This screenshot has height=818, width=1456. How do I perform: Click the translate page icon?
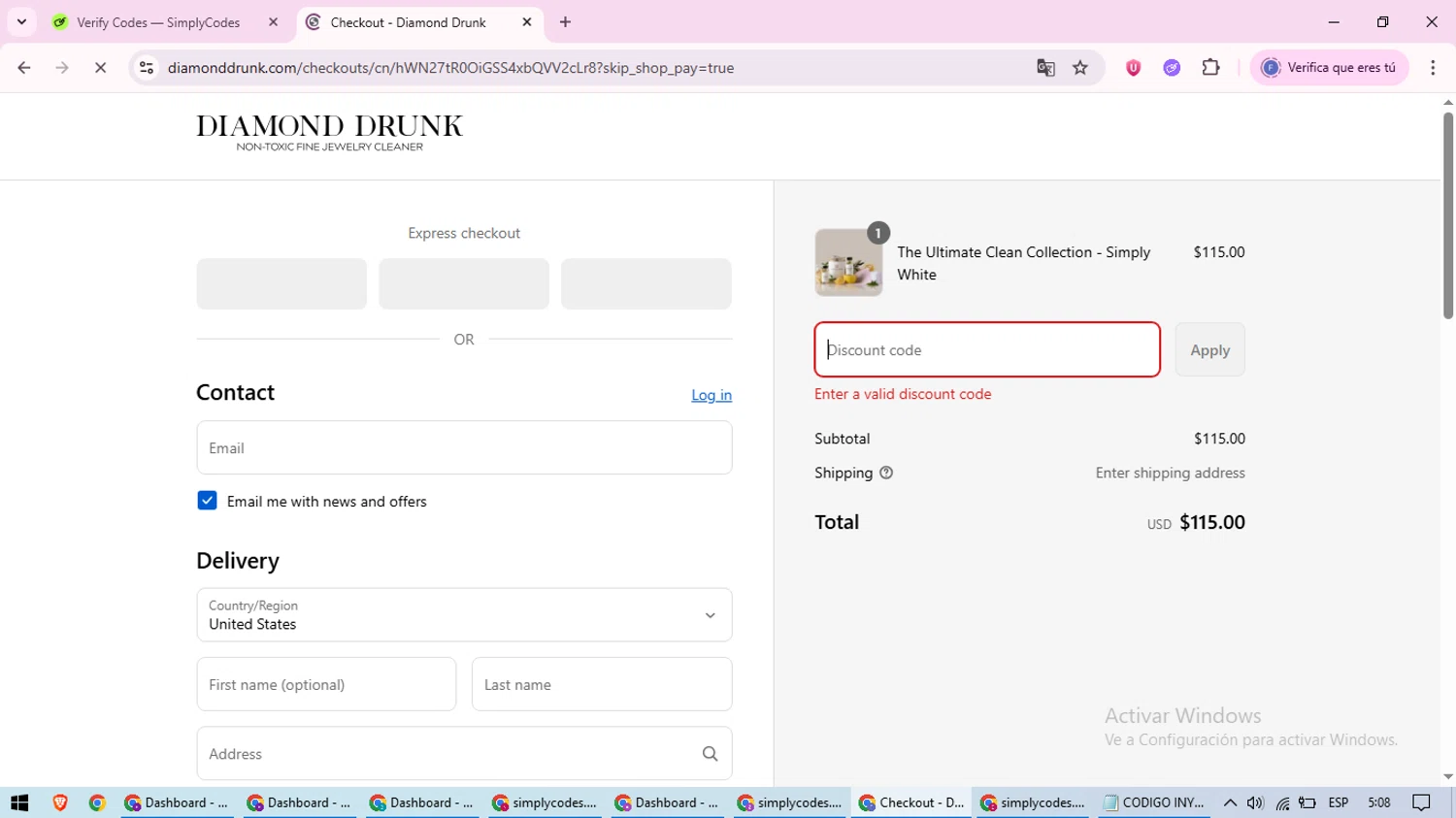tap(1045, 68)
